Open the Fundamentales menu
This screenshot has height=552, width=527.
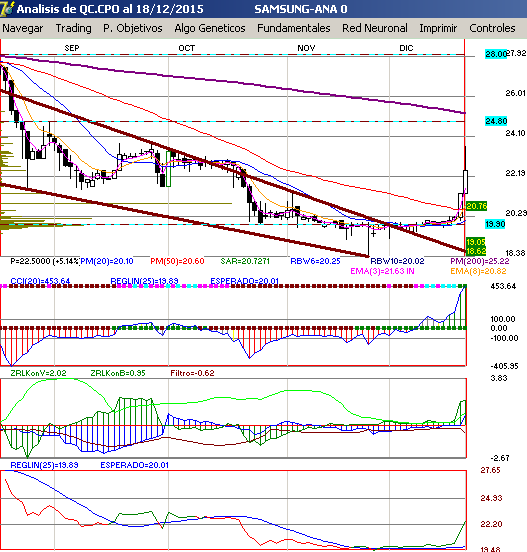tap(294, 28)
